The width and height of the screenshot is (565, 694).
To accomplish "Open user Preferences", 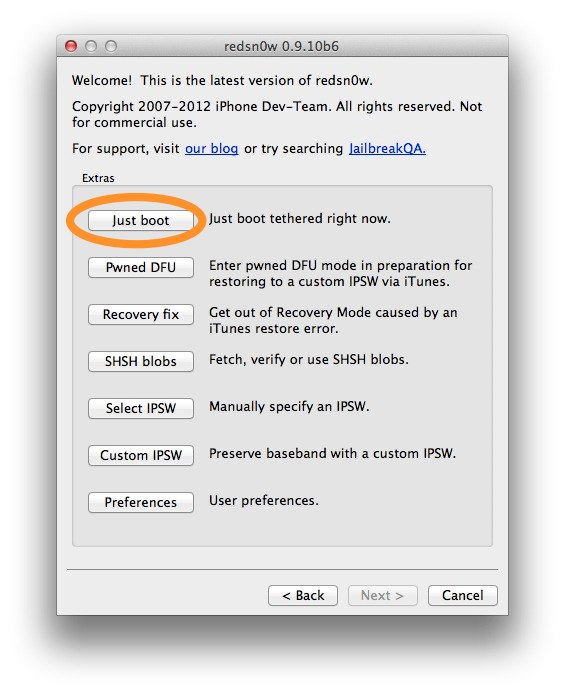I will (141, 502).
